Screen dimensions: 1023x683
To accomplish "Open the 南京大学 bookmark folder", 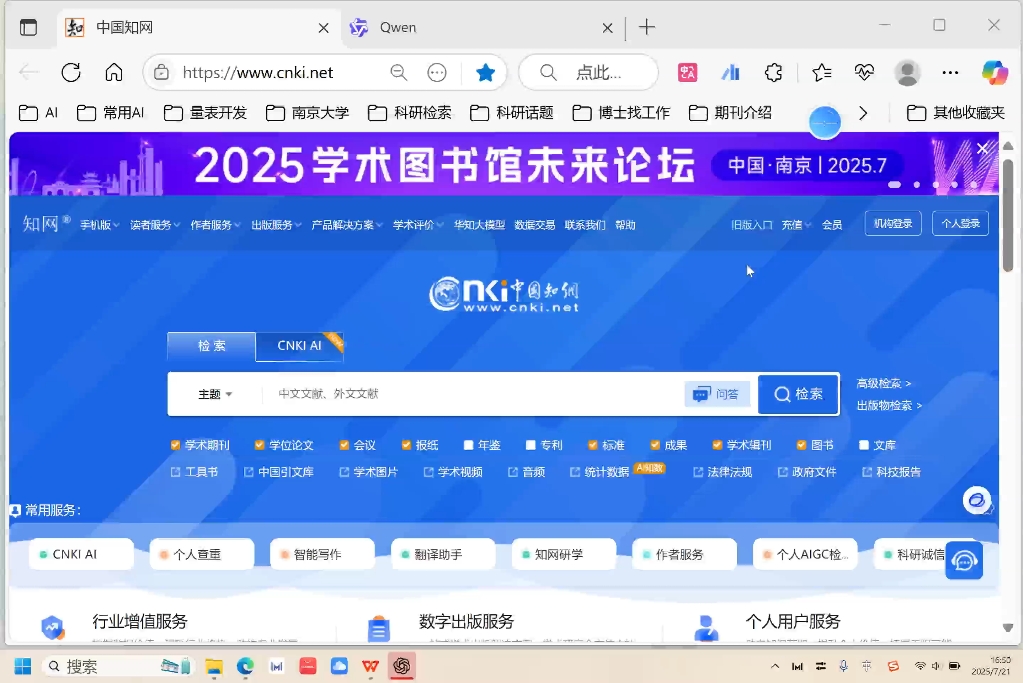I will [x=307, y=113].
